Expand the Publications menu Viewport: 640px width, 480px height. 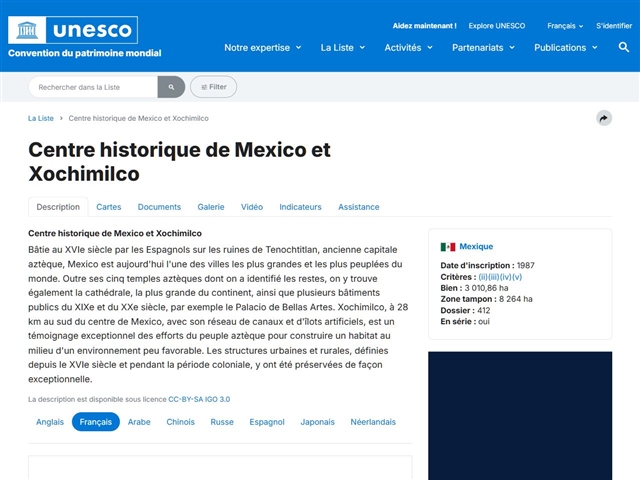pyautogui.click(x=566, y=48)
